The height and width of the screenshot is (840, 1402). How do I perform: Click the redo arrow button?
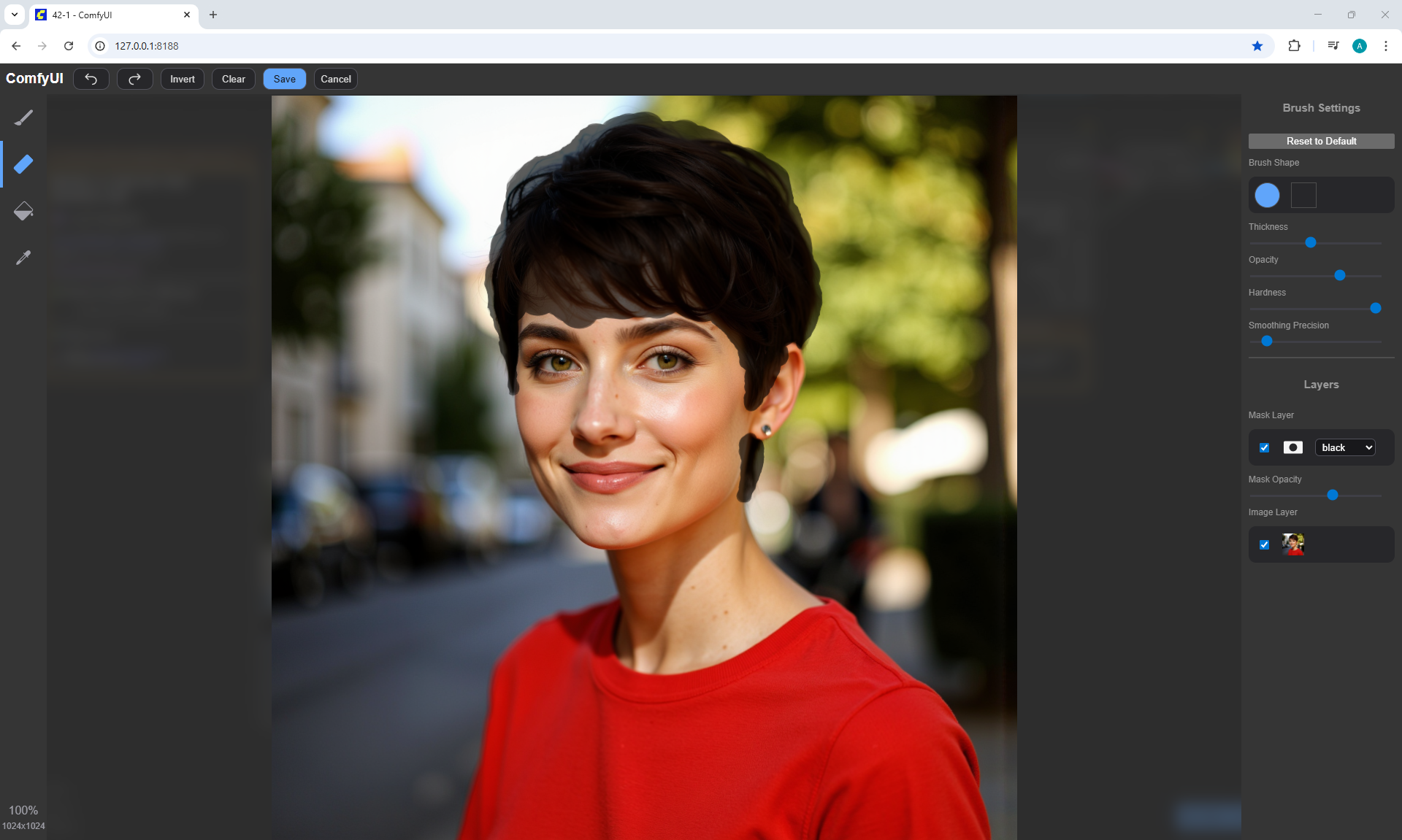[135, 79]
